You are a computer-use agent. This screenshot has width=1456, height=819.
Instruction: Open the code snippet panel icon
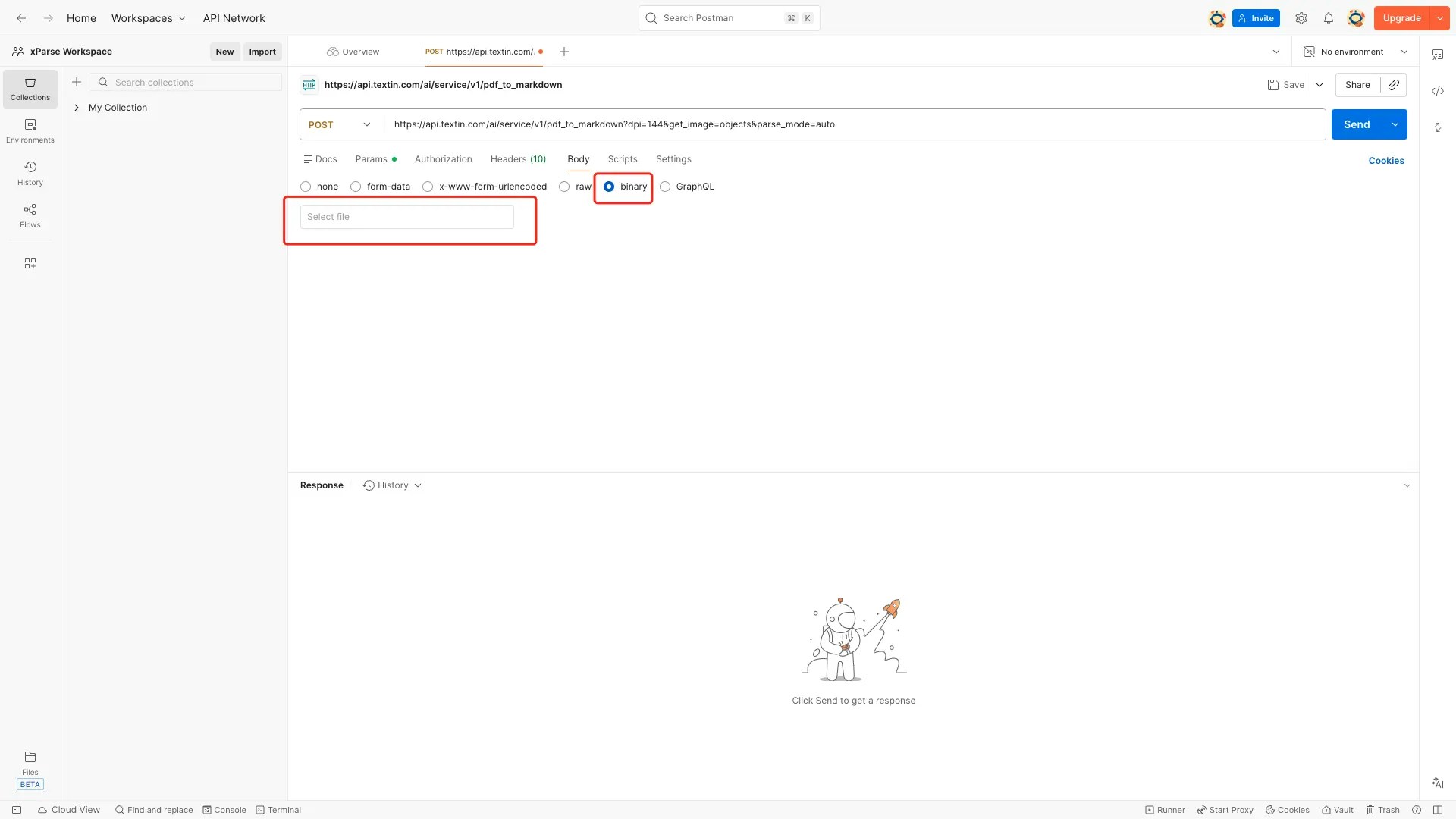(x=1438, y=91)
